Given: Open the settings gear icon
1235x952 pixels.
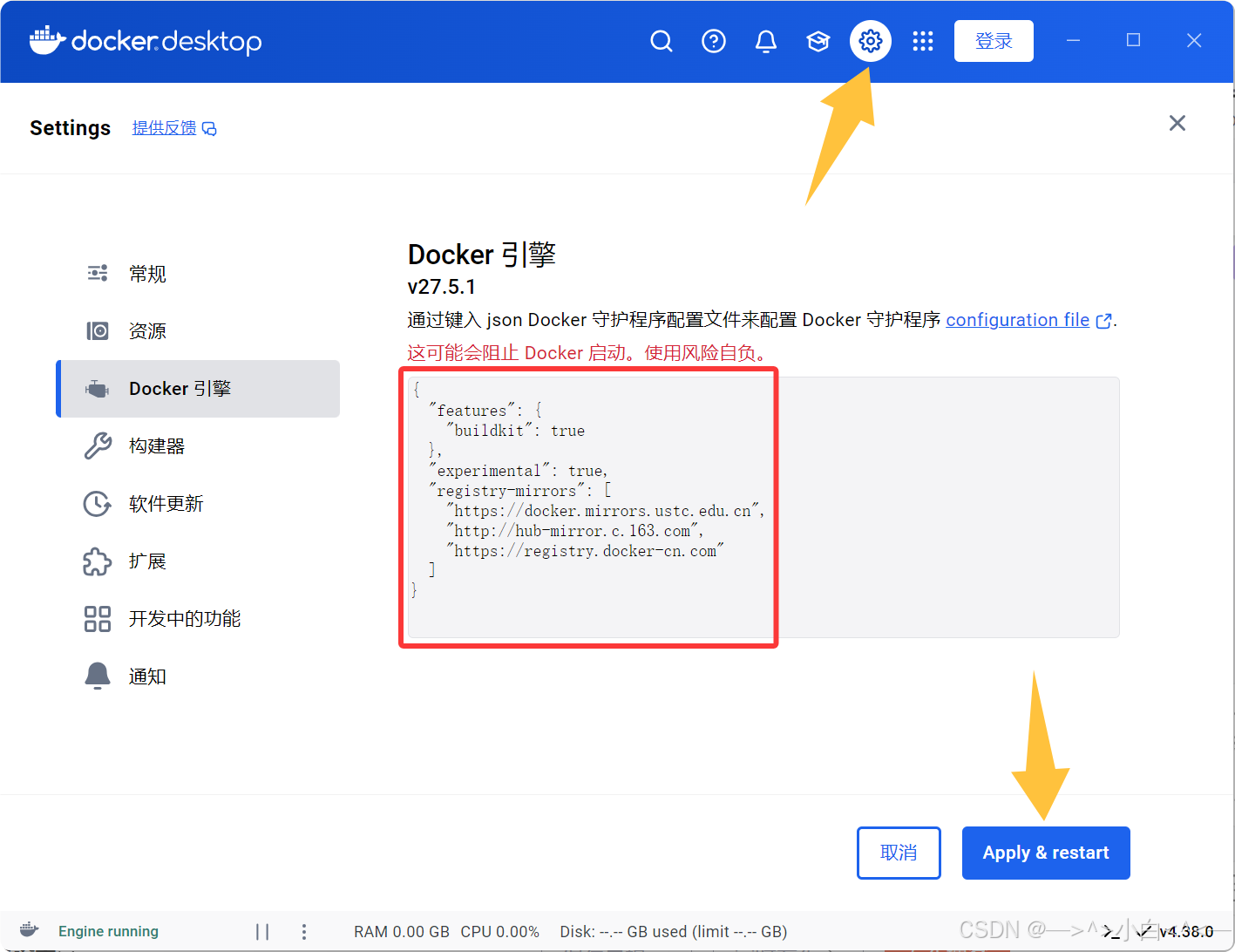Looking at the screenshot, I should [870, 40].
